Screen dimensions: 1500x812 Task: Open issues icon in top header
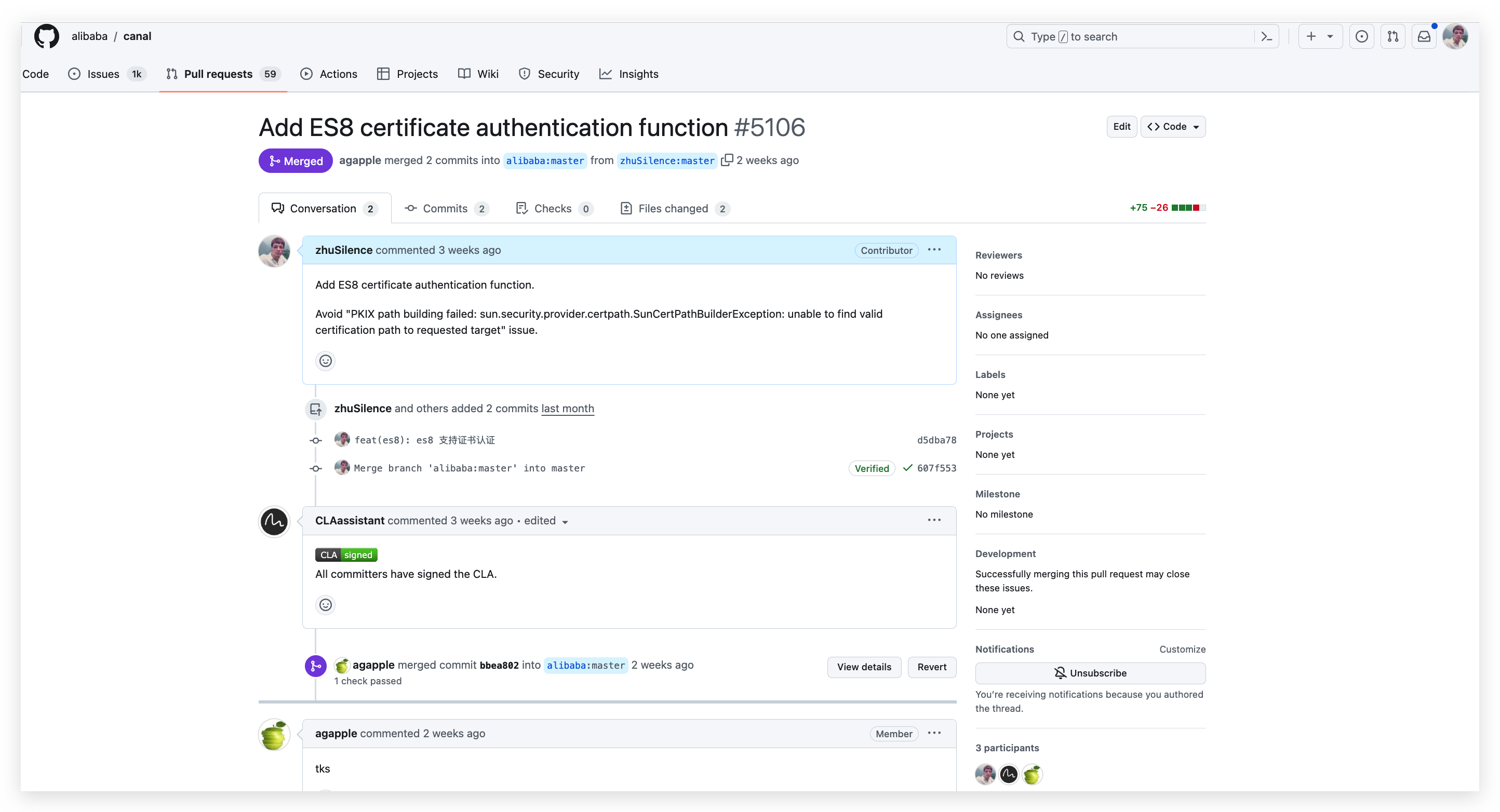click(x=1361, y=37)
